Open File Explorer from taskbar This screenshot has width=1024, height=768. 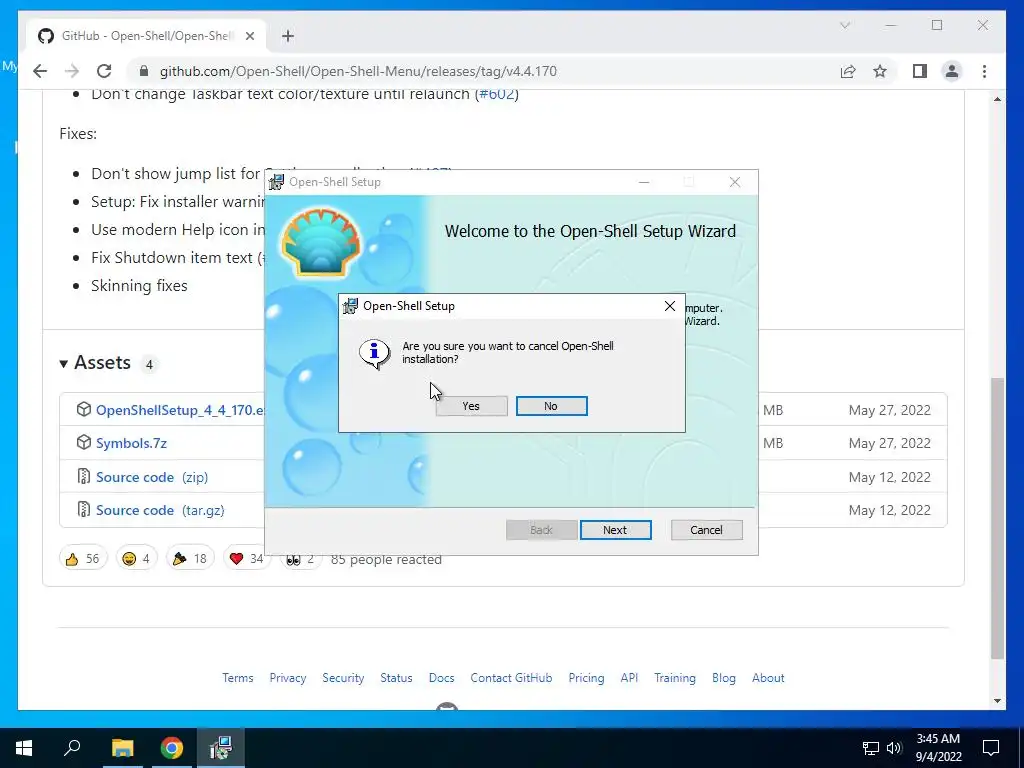click(122, 748)
